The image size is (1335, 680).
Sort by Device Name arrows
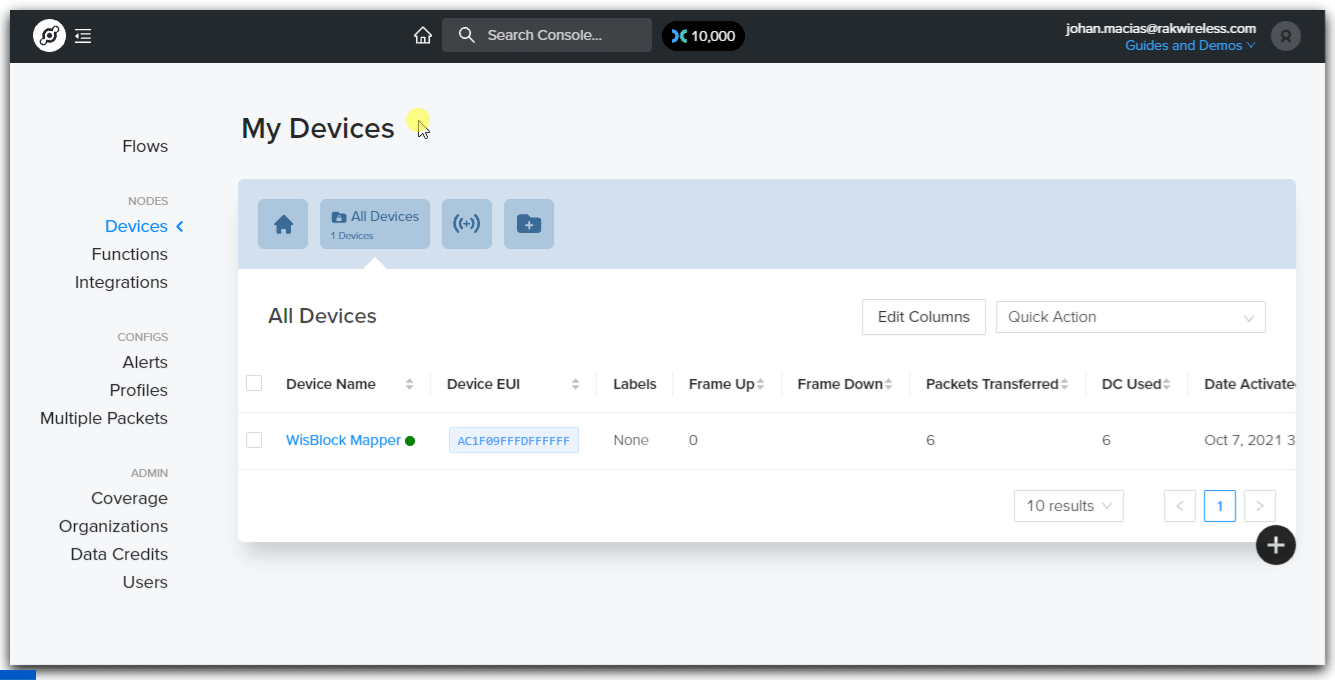tap(409, 385)
